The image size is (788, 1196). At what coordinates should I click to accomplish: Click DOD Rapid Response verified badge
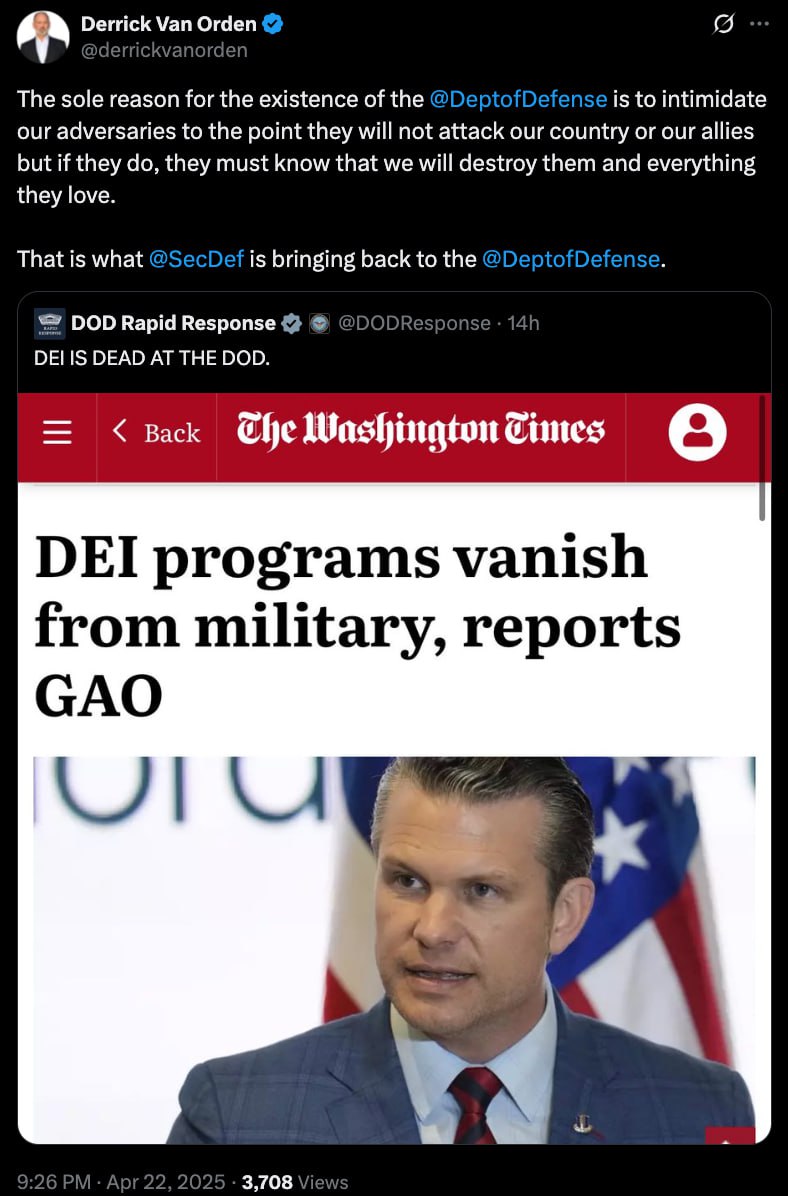click(291, 323)
